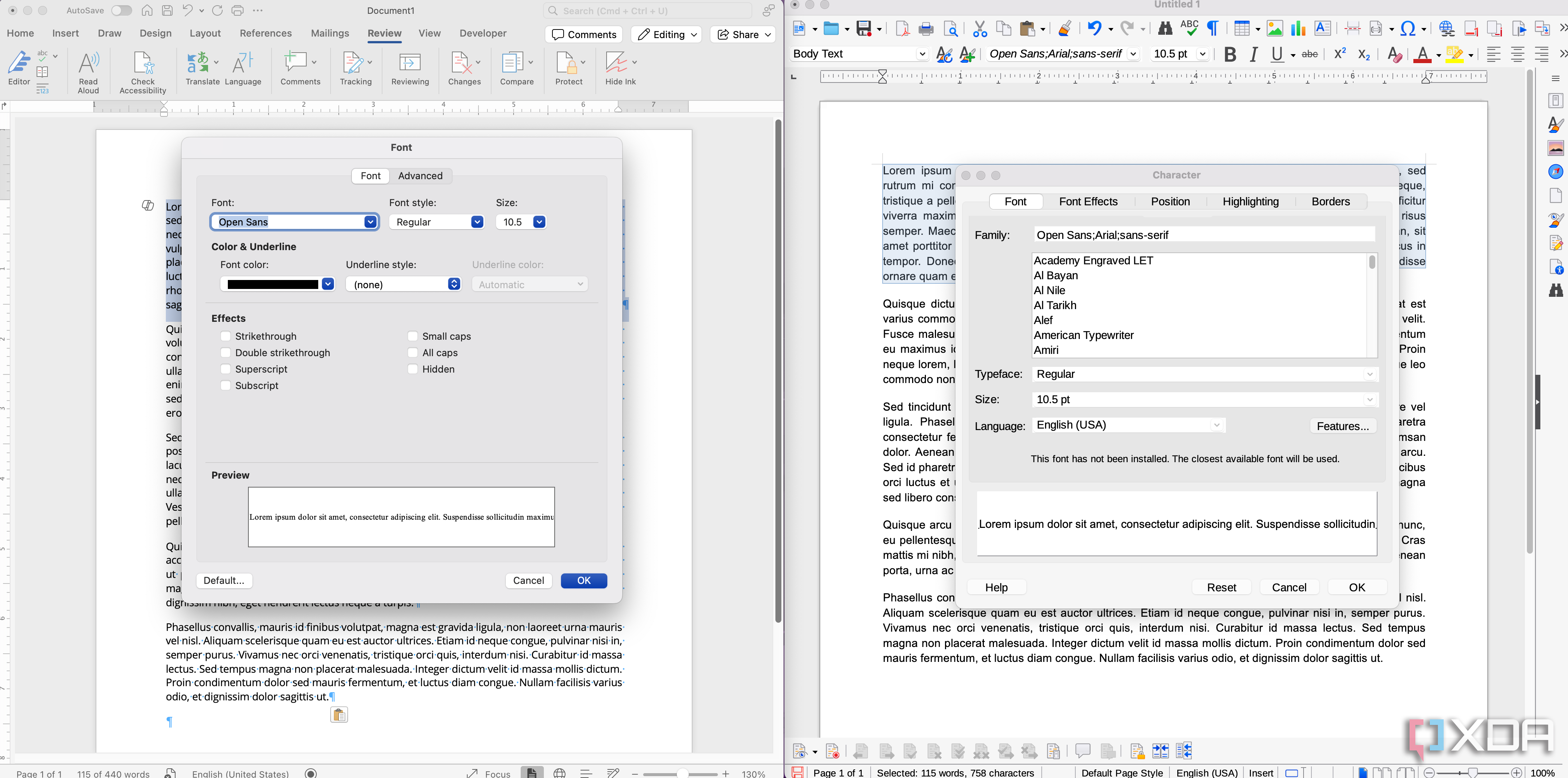Click the Strikethrough icon in LibreOffice toolbar
This screenshot has height=778, width=1568.
[1310, 54]
